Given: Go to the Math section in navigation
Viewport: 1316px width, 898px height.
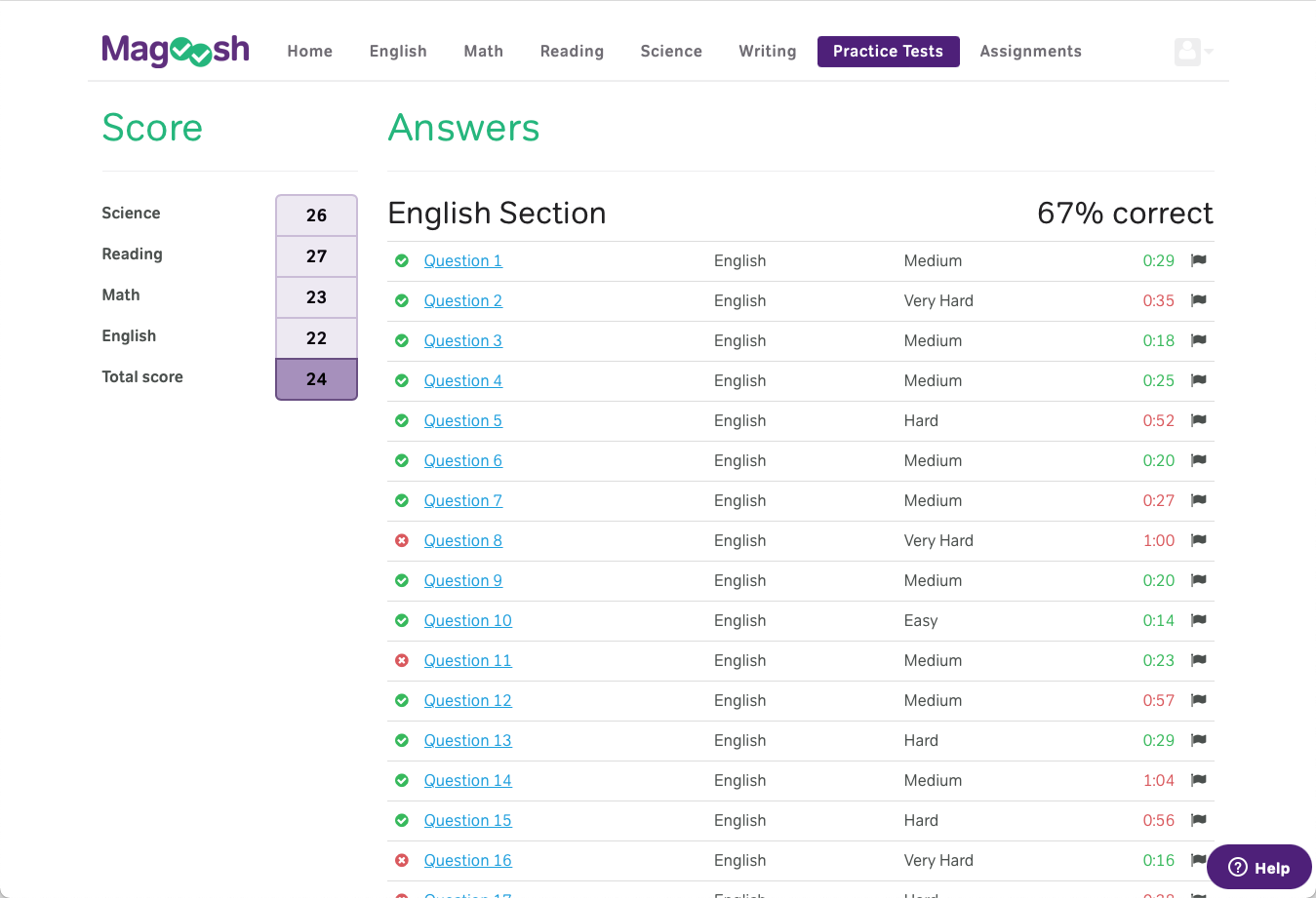Looking at the screenshot, I should [x=483, y=52].
